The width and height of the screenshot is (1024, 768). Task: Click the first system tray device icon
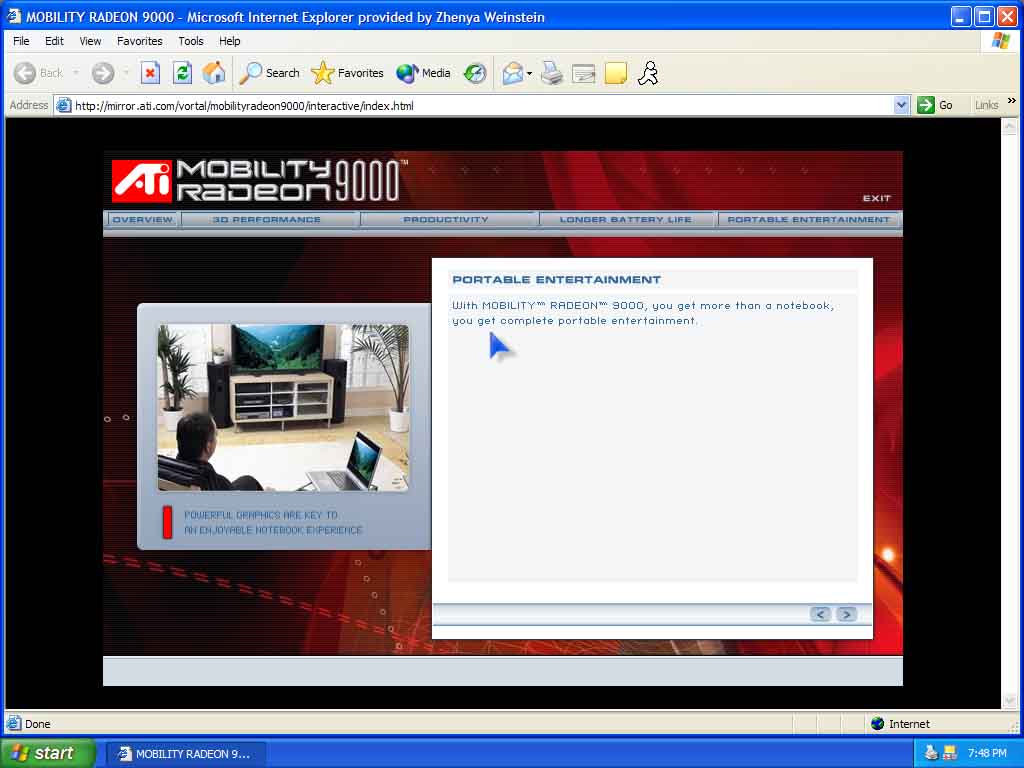(931, 753)
